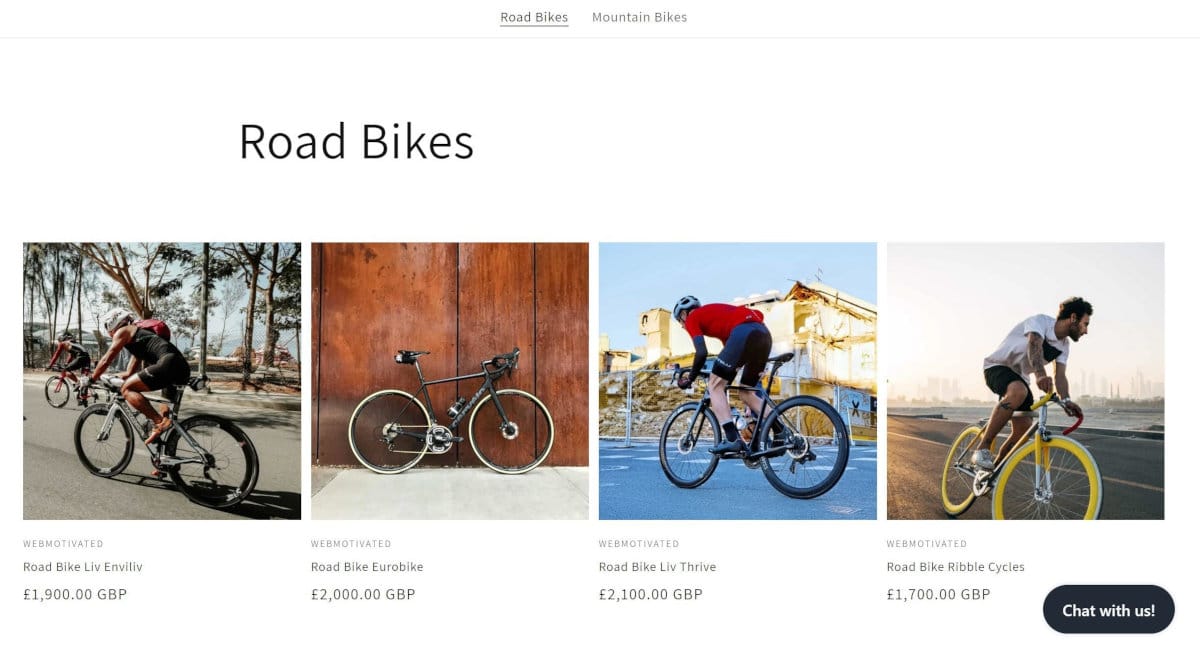Open the Road Bike Ribble Cycles title link
The height and width of the screenshot is (648, 1200).
point(955,567)
